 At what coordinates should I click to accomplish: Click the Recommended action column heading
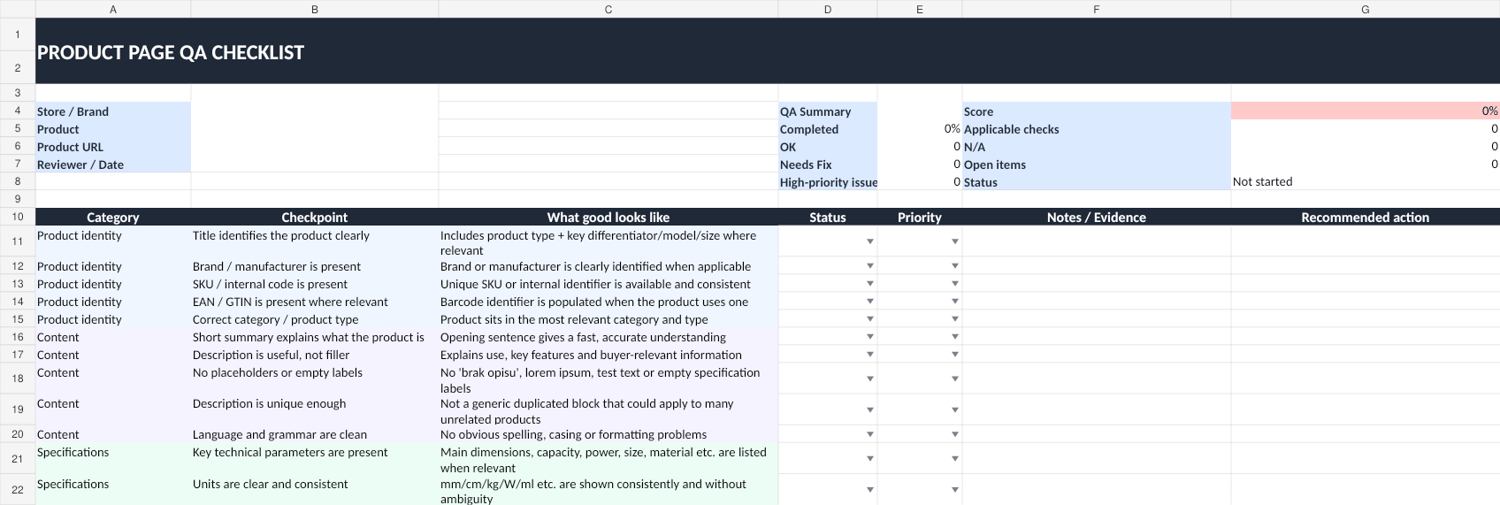coord(1365,217)
